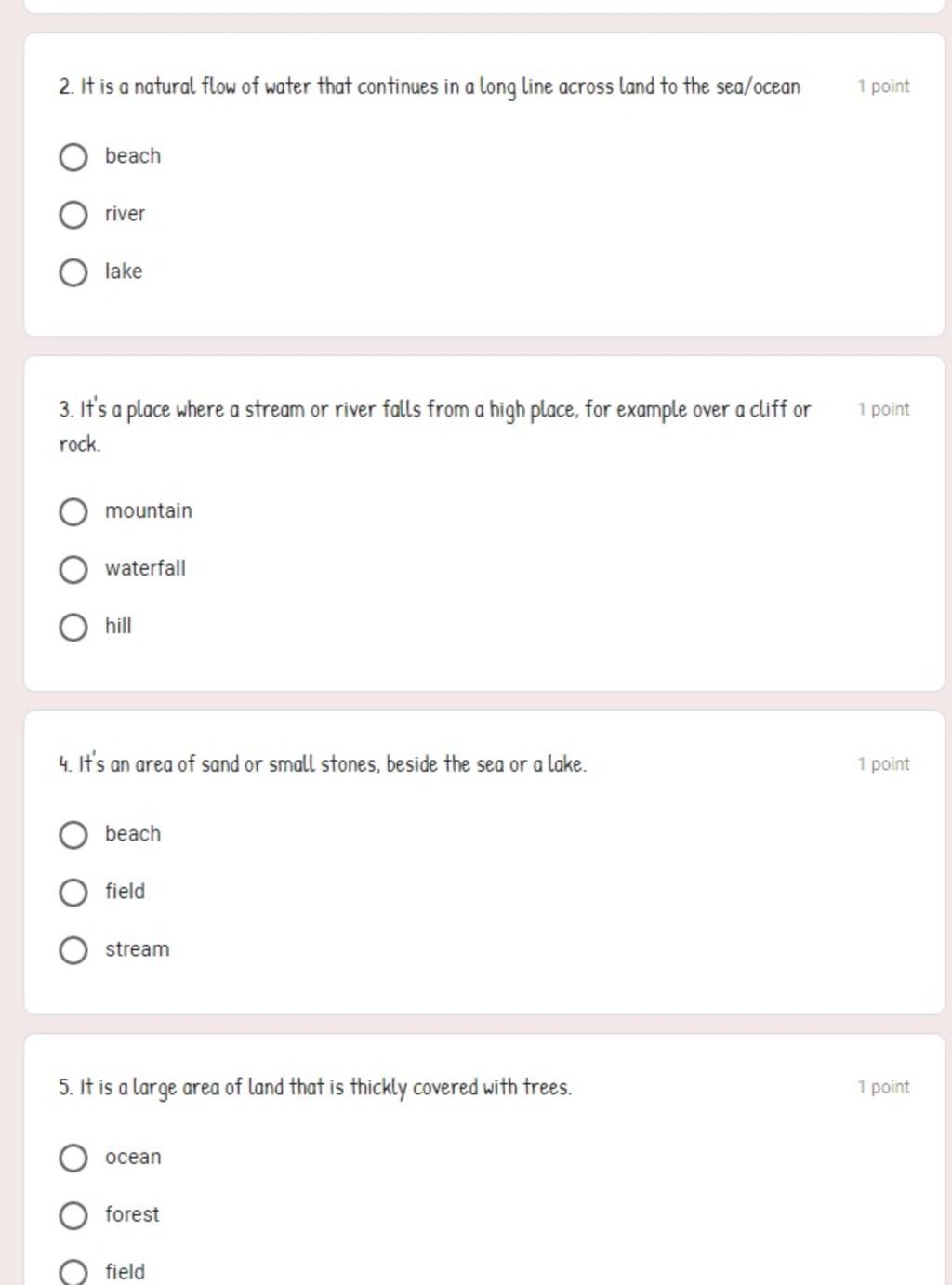Image resolution: width=952 pixels, height=1285 pixels.
Task: Choose 'field' option in question 4
Action: tap(73, 893)
